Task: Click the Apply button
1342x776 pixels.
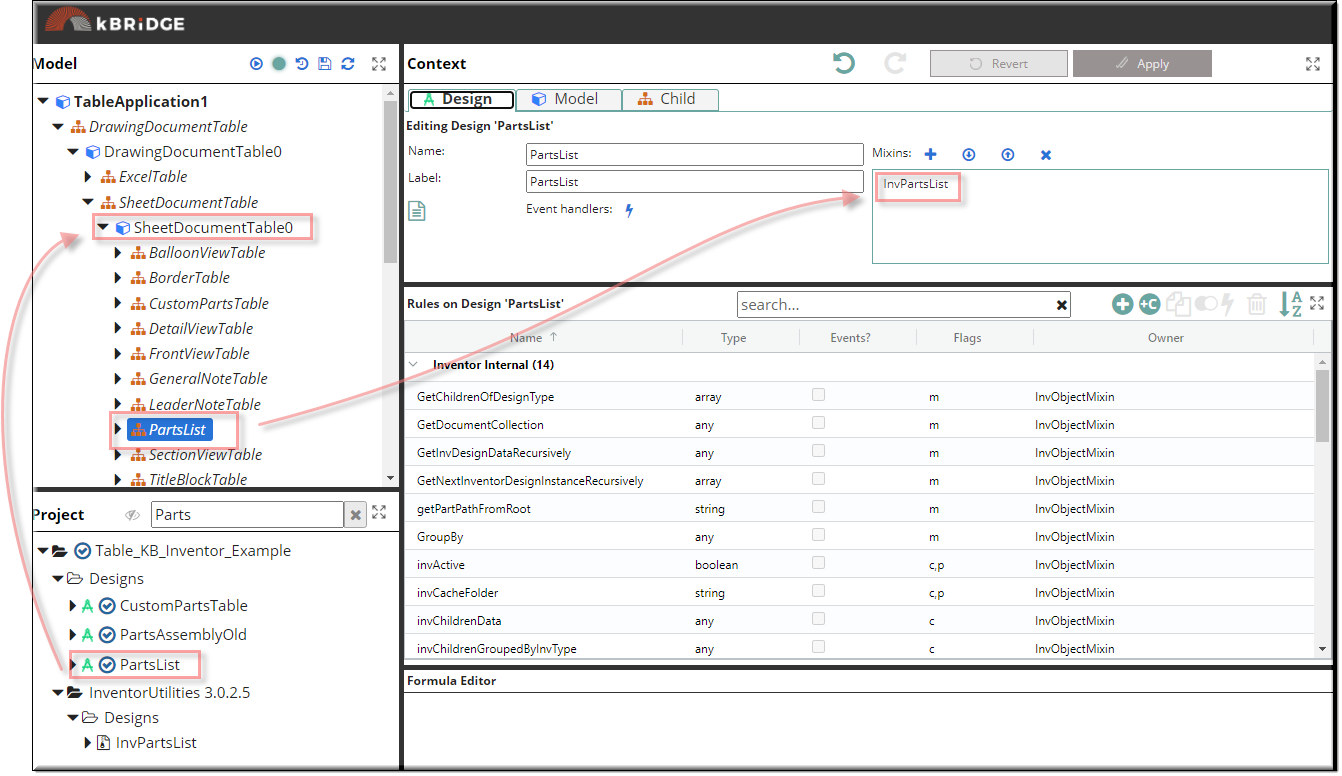Action: [1142, 64]
